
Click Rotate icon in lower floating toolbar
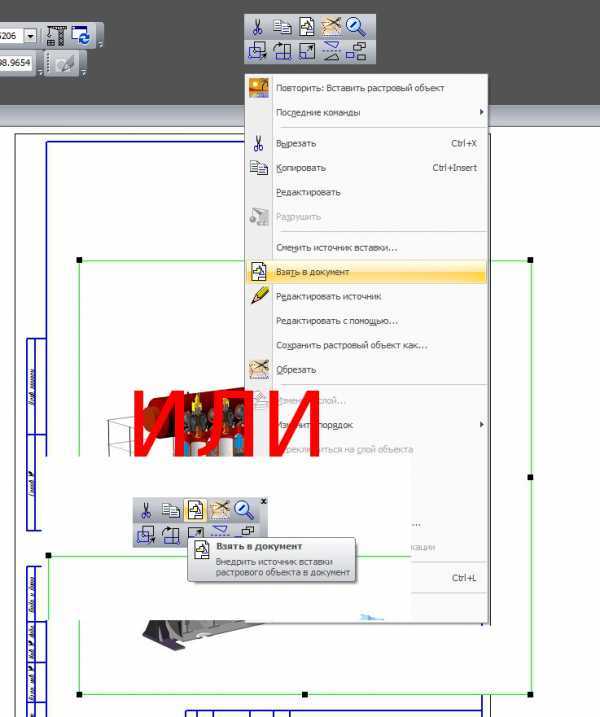(171, 535)
